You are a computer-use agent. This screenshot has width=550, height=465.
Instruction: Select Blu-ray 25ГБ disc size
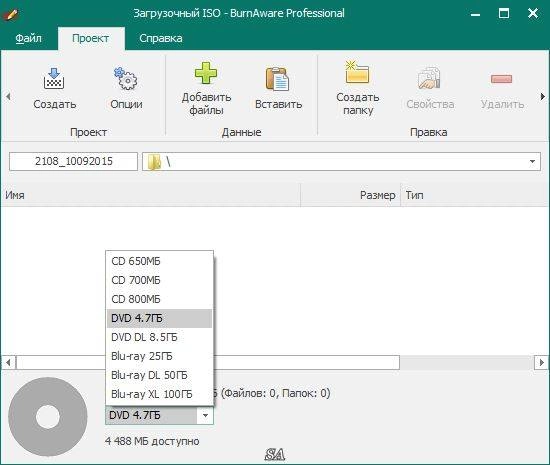click(159, 356)
